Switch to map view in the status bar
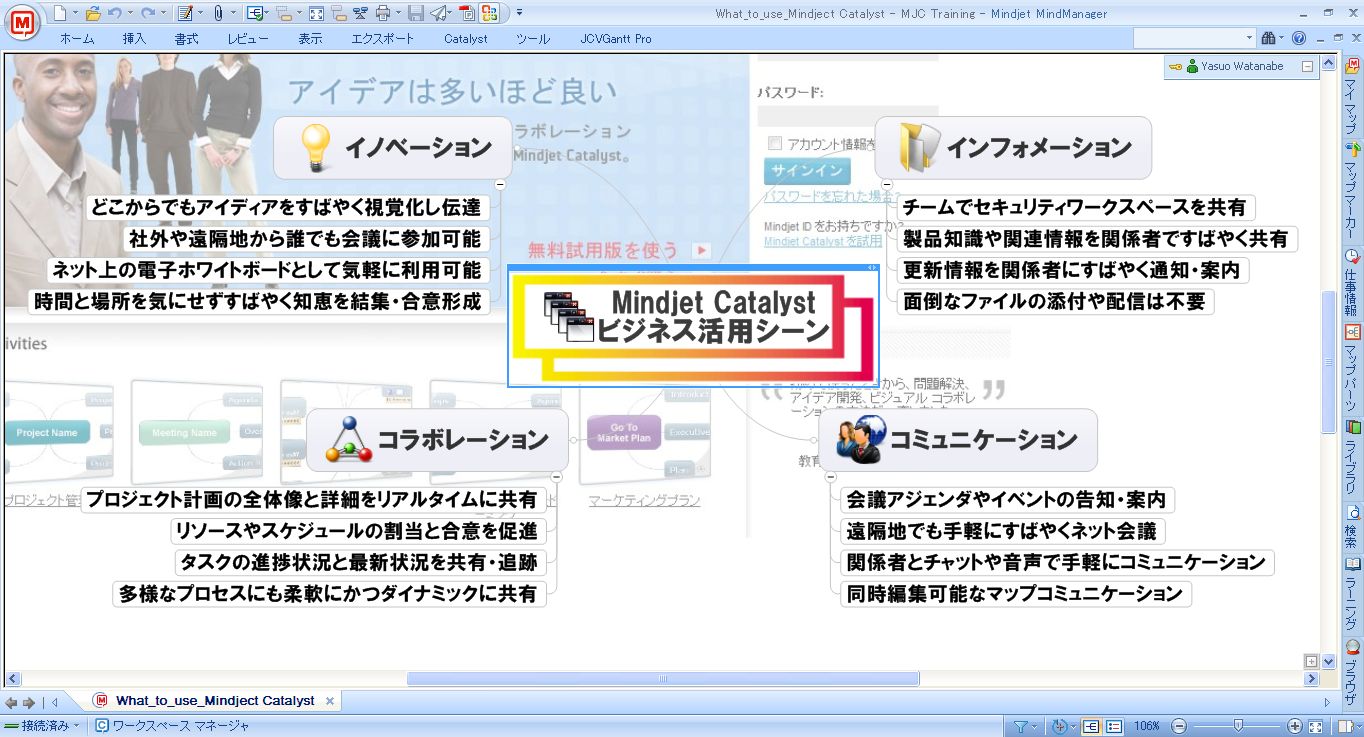Viewport: 1364px width, 737px height. click(x=1091, y=726)
